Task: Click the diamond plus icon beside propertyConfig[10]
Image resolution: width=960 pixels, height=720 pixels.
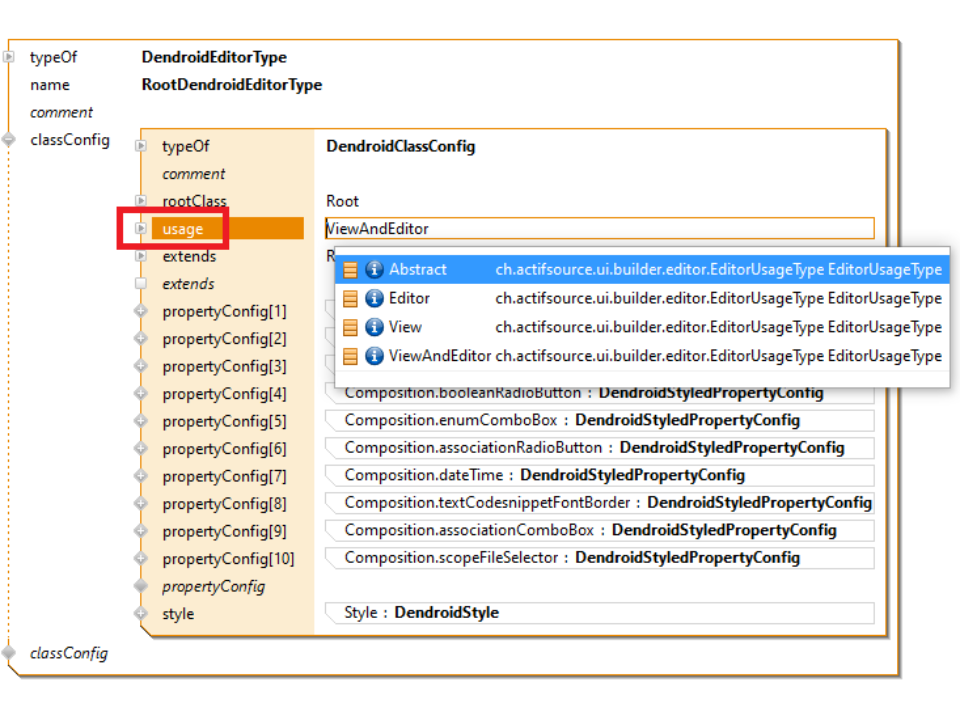Action: click(x=141, y=558)
